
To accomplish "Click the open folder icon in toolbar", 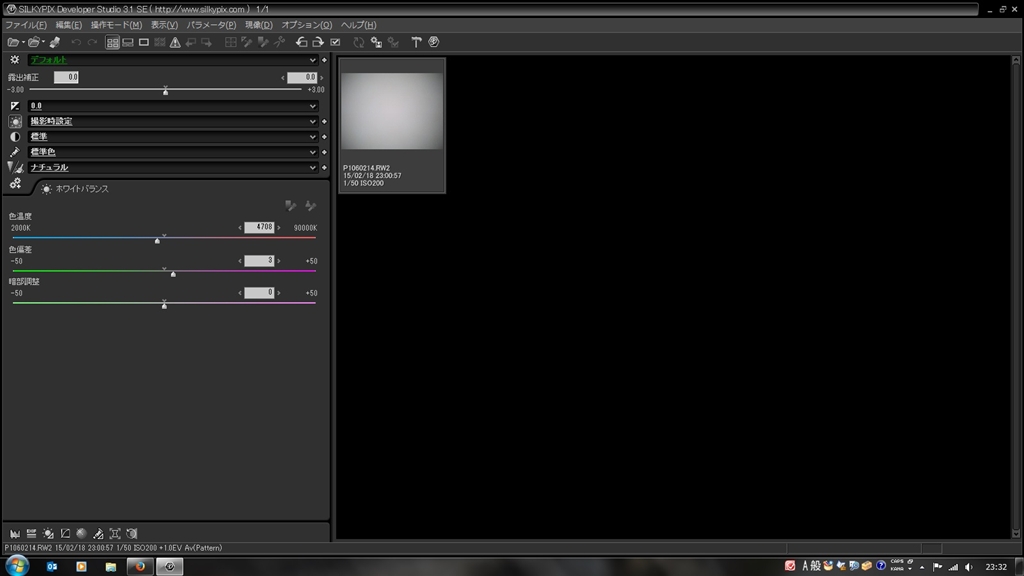I will click(34, 42).
